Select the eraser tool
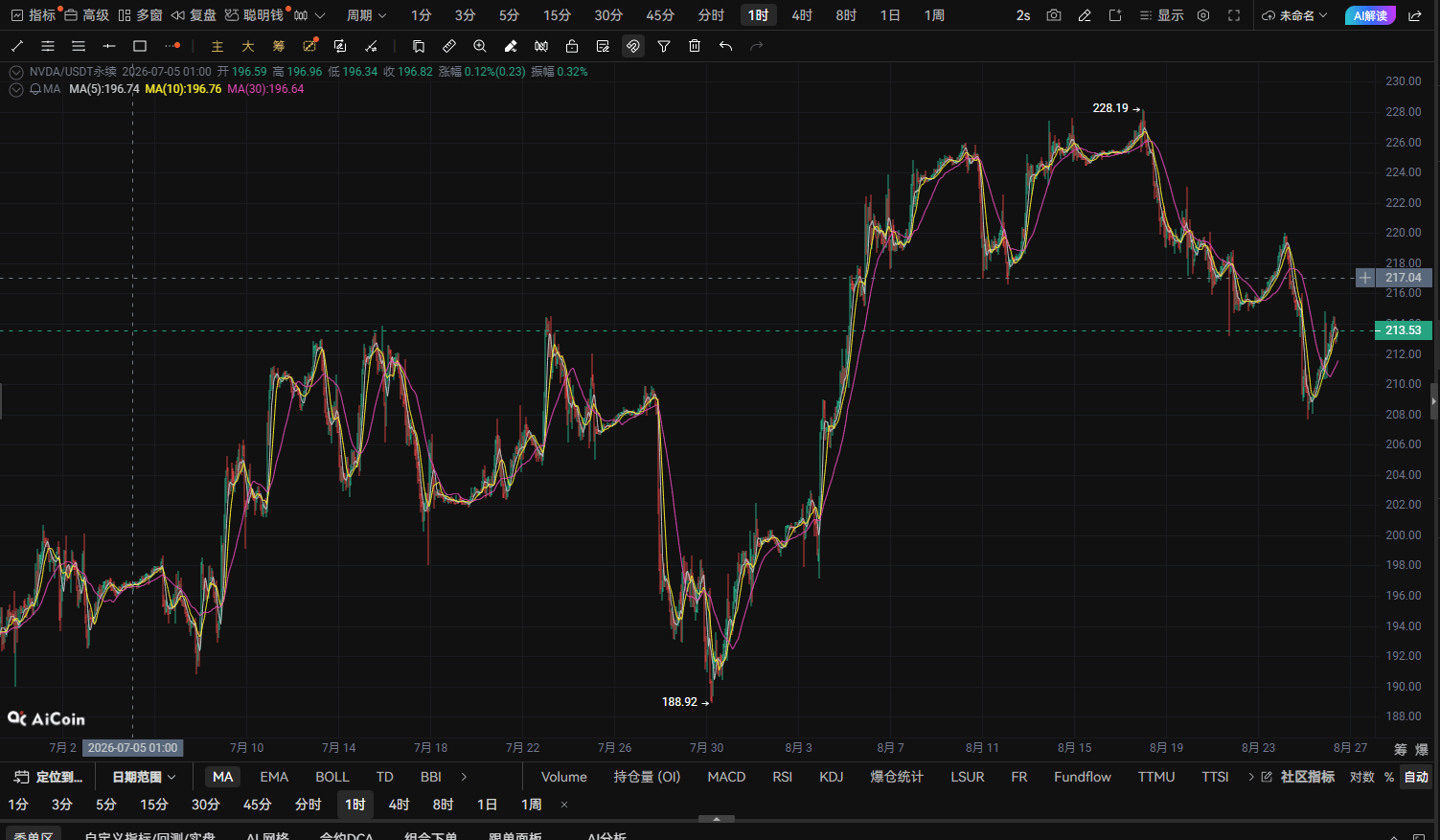Image resolution: width=1440 pixels, height=840 pixels. click(x=511, y=46)
